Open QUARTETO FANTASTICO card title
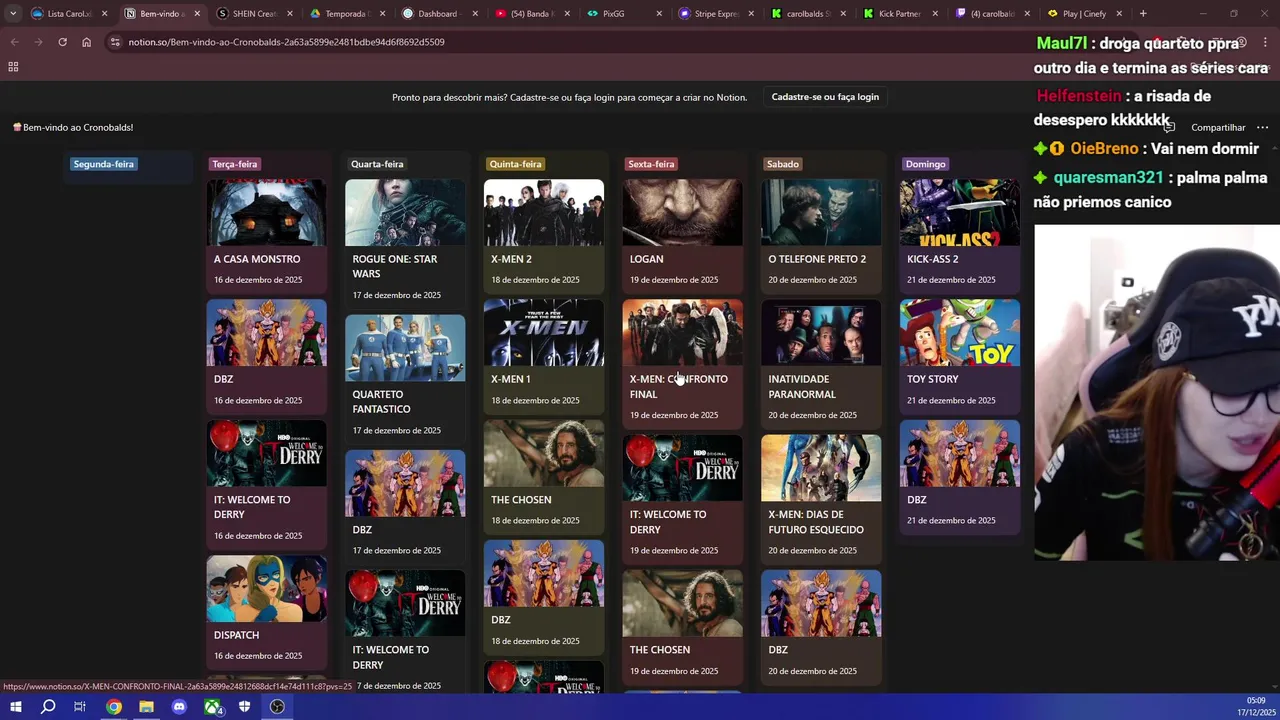Image resolution: width=1280 pixels, height=720 pixels. tap(381, 401)
